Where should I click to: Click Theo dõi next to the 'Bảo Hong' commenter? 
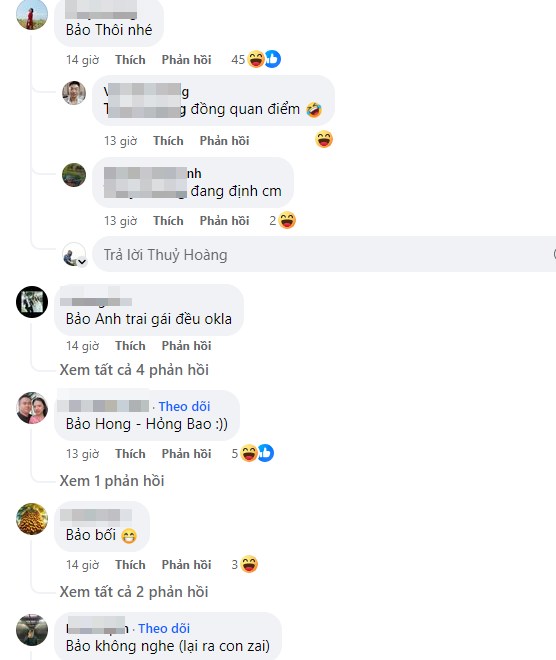click(184, 407)
